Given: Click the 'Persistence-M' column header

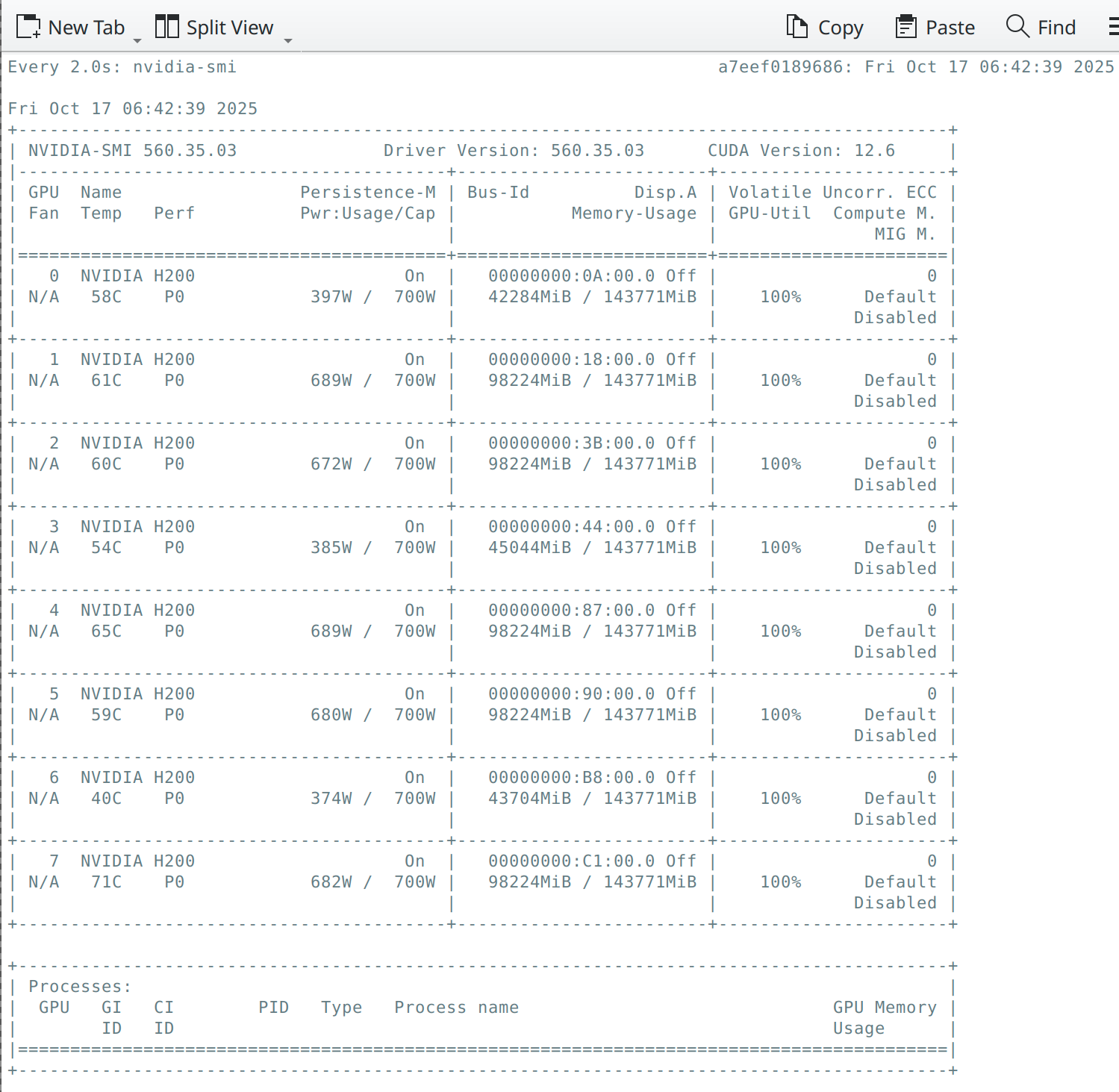Looking at the screenshot, I should point(368,193).
